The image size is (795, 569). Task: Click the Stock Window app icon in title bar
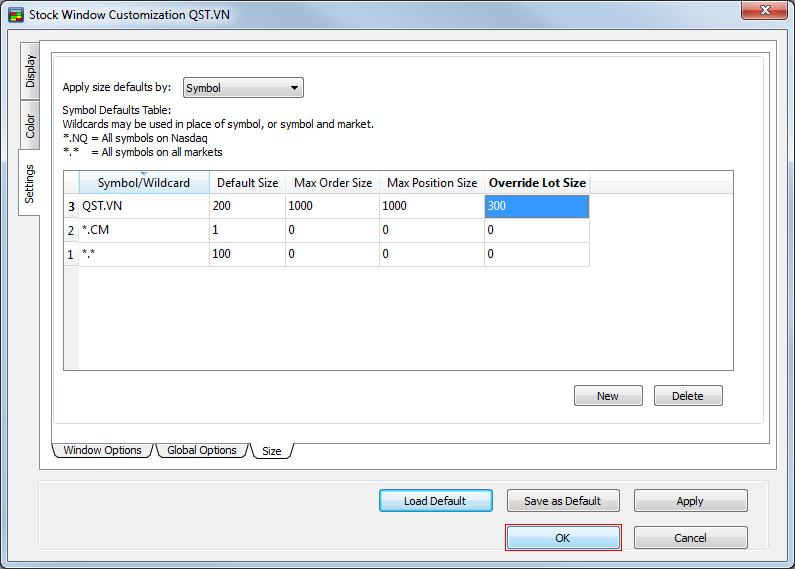coord(15,15)
